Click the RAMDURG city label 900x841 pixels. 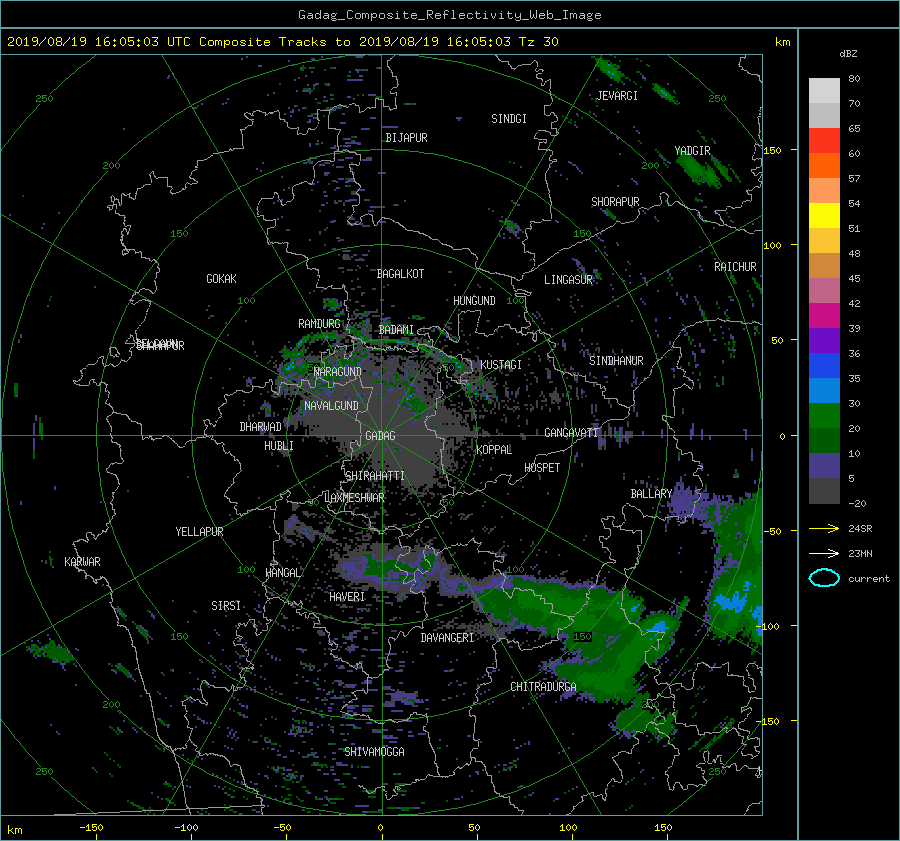319,324
